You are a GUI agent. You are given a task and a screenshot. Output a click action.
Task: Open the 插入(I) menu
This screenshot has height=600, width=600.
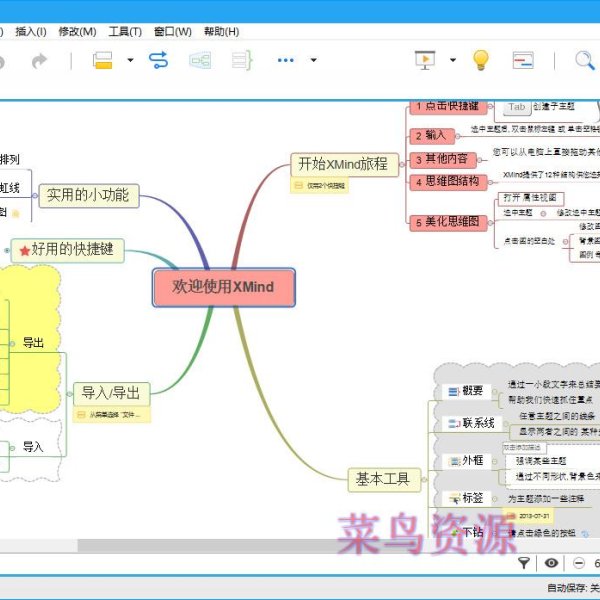click(x=31, y=31)
